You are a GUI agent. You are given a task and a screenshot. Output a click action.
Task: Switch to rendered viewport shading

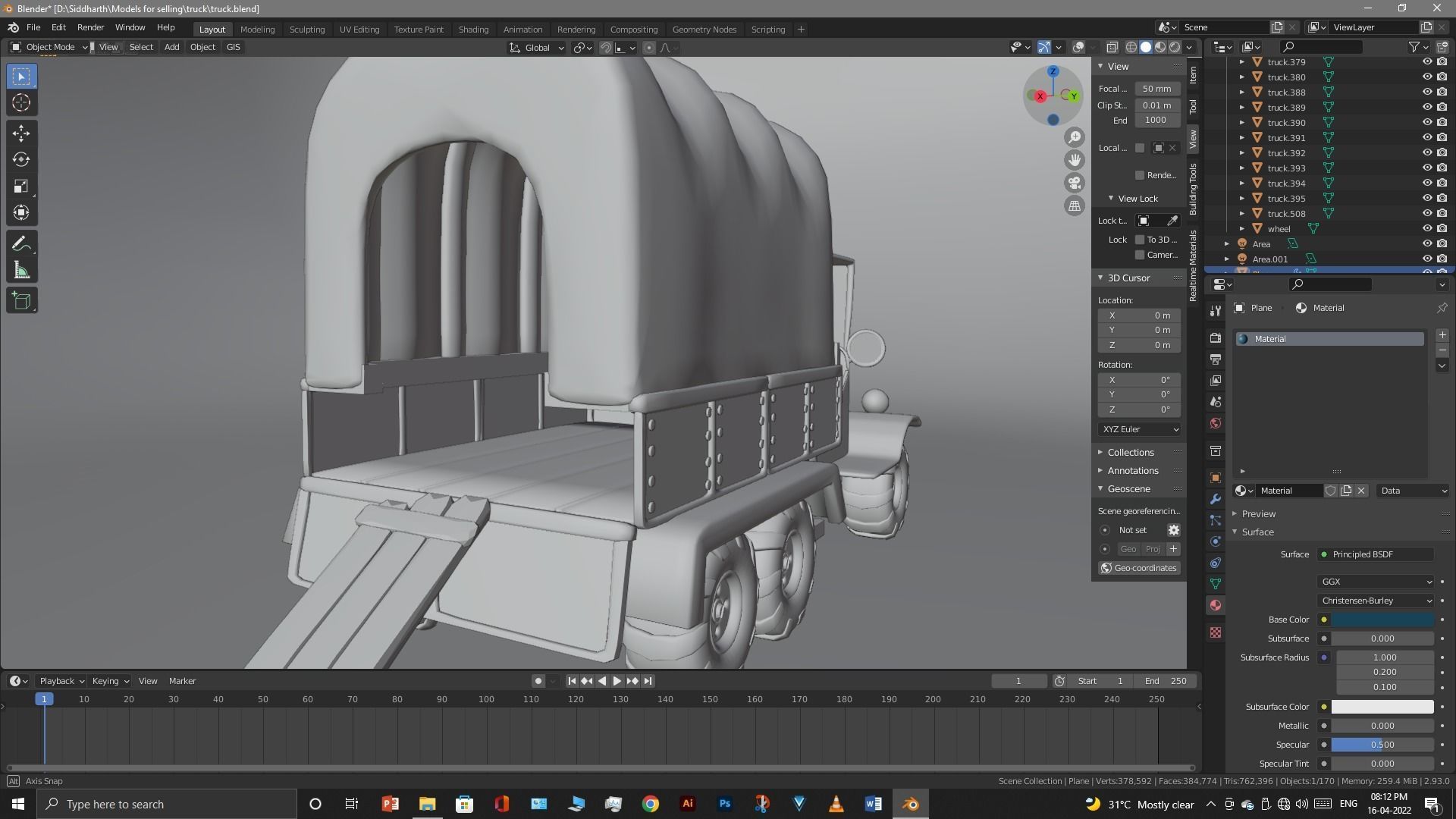coord(1175,47)
